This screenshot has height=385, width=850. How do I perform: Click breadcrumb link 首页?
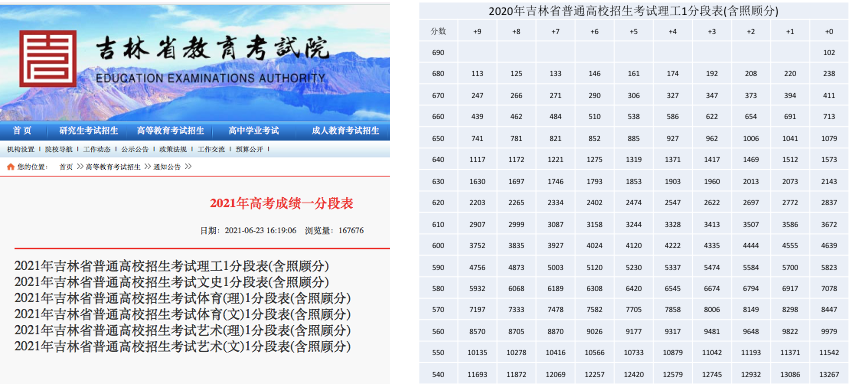coord(66,167)
